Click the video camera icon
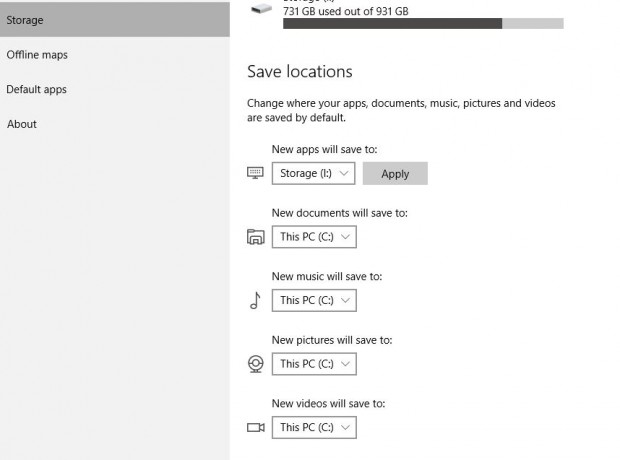620x460 pixels. pyautogui.click(x=255, y=428)
